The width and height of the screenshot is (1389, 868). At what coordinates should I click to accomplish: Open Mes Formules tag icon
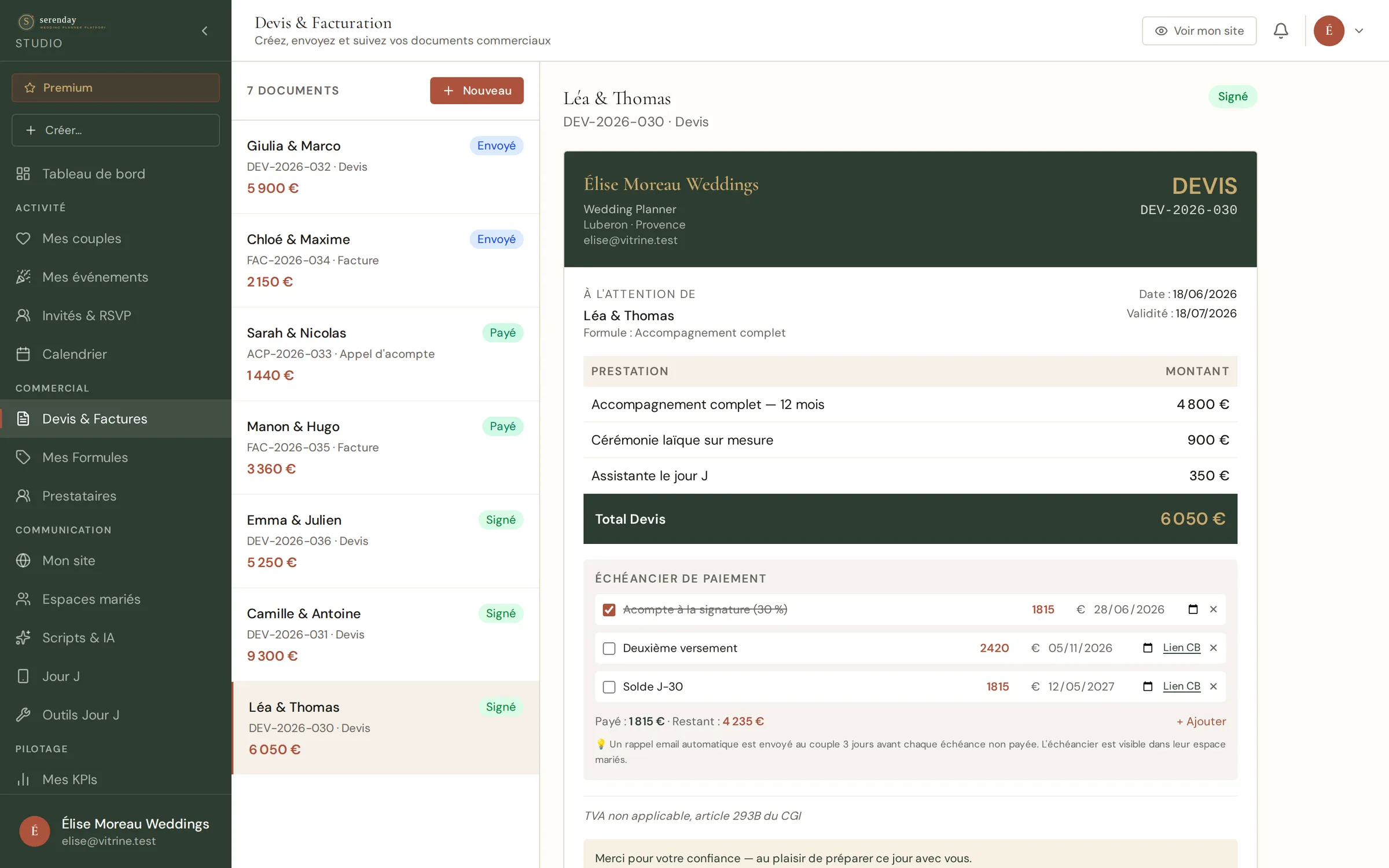pyautogui.click(x=23, y=457)
